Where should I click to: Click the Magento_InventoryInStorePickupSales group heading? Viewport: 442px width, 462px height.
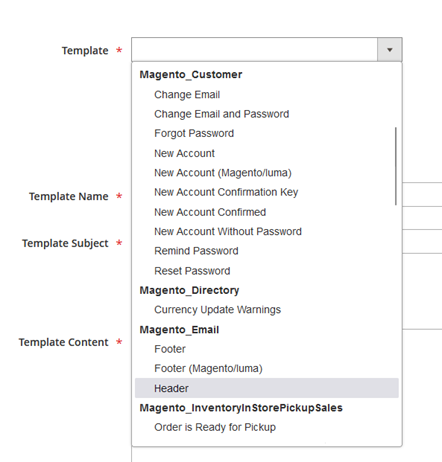pos(241,408)
